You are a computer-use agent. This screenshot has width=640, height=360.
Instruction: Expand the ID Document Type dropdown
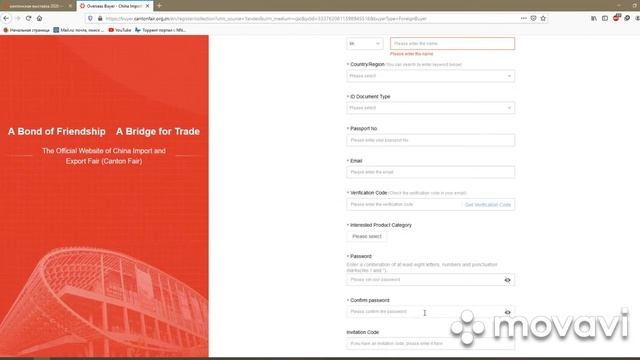click(x=430, y=108)
